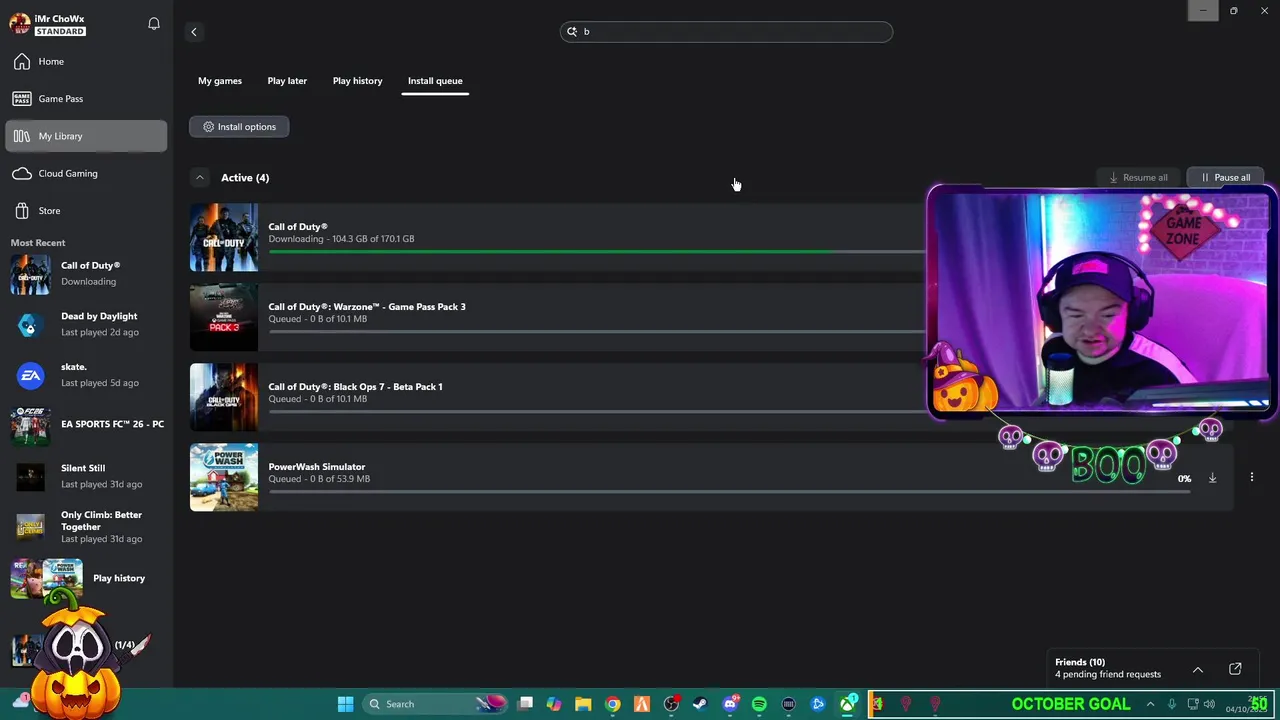Select My Library in the sidebar
Image resolution: width=1280 pixels, height=720 pixels.
(x=86, y=136)
